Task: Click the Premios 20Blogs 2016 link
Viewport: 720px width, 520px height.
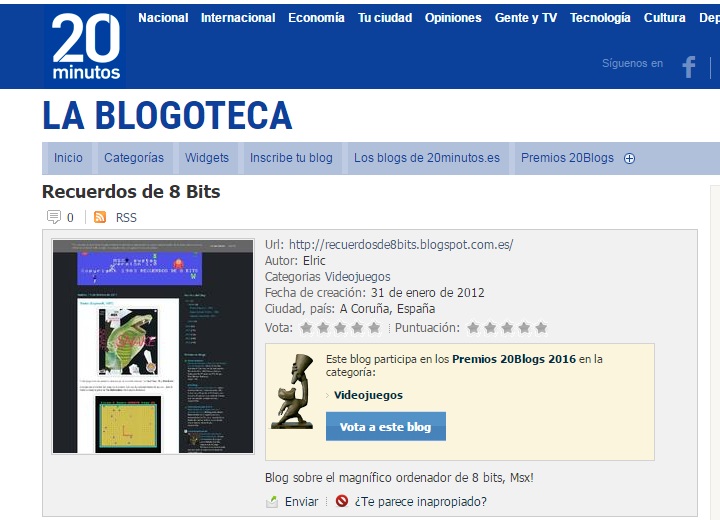Action: pyautogui.click(x=514, y=359)
